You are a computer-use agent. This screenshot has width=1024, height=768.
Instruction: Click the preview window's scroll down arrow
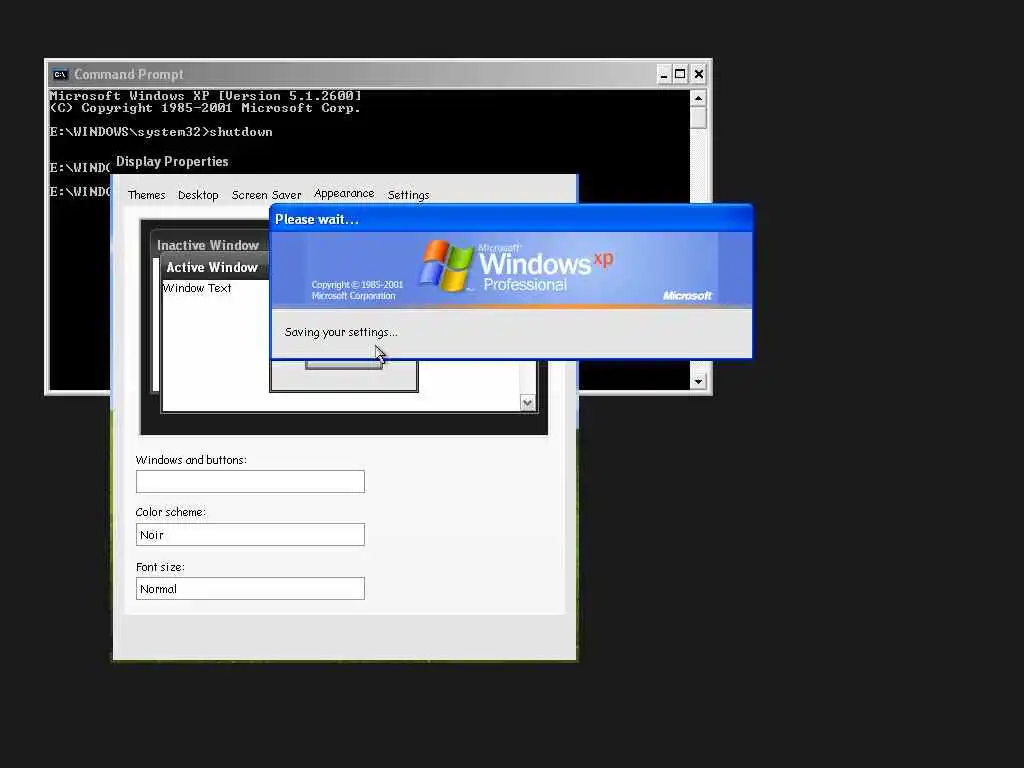click(x=528, y=403)
